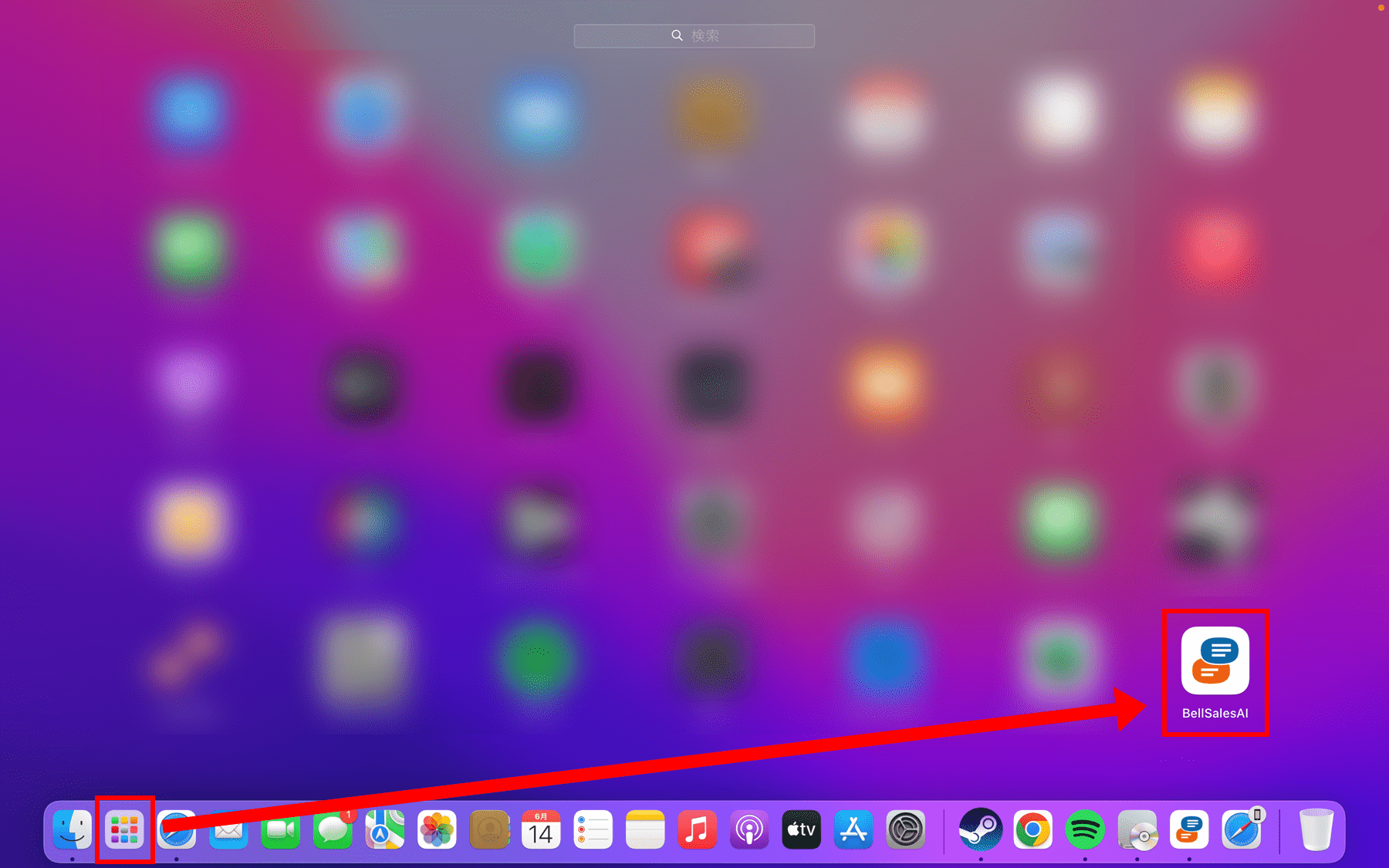1389x868 pixels.
Task: Open Reminders from the Dock
Action: tap(593, 830)
